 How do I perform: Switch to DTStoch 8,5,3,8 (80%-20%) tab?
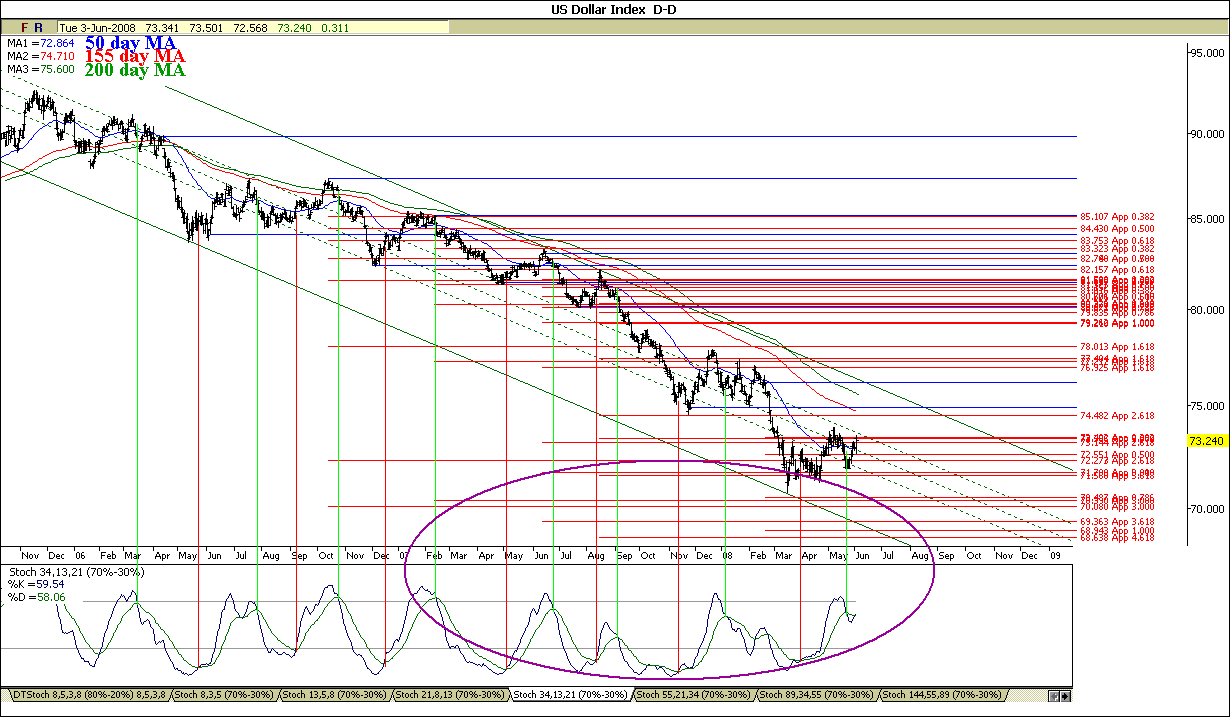point(88,694)
